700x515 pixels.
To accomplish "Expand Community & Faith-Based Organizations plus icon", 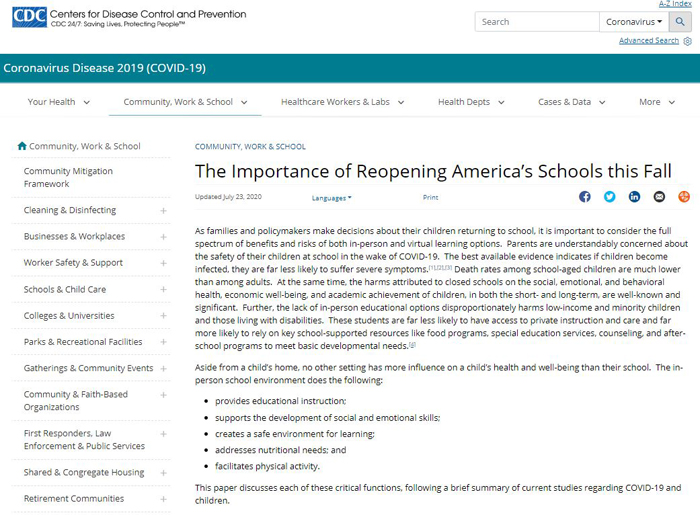I will [163, 395].
